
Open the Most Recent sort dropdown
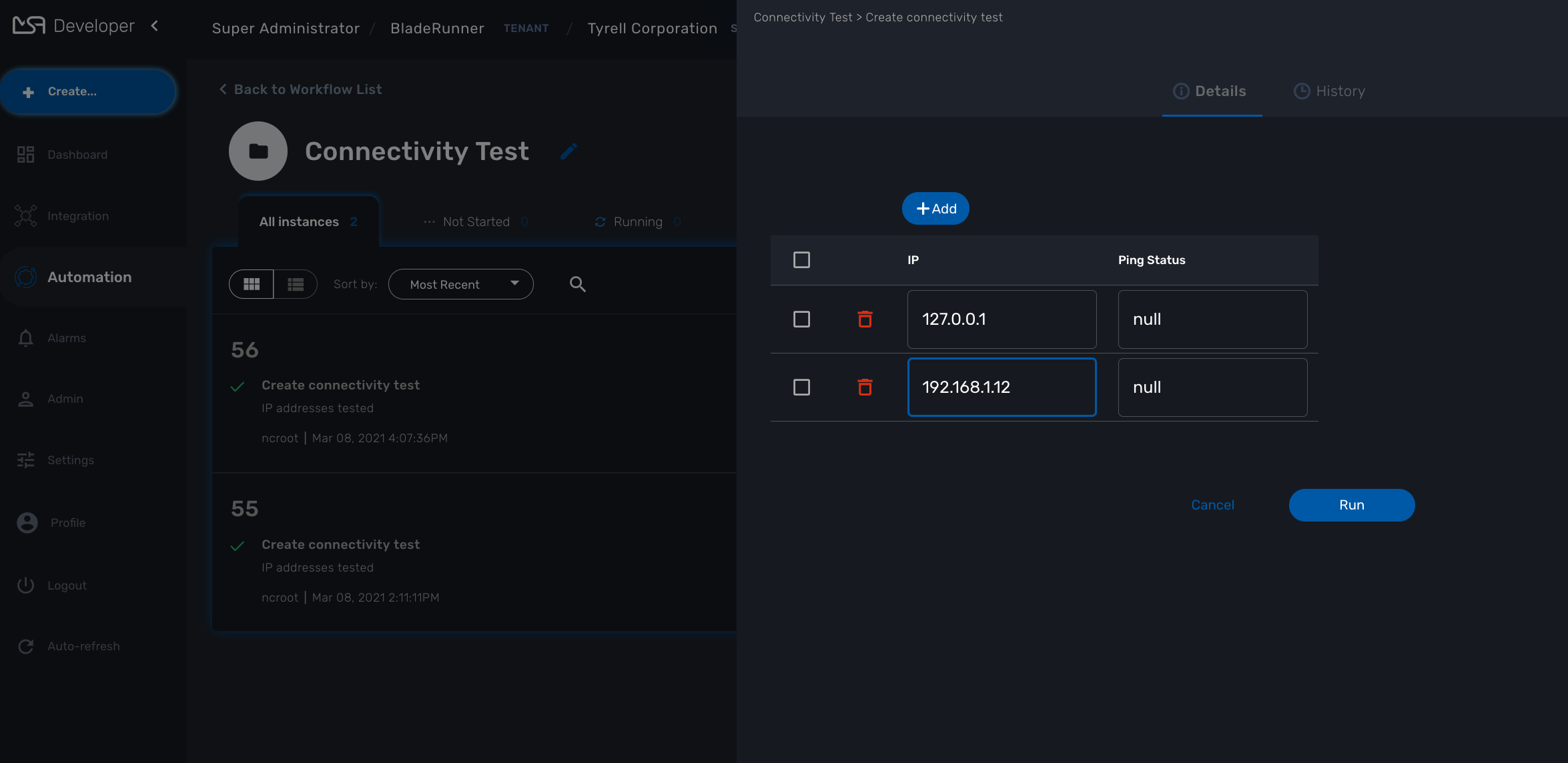pyautogui.click(x=461, y=284)
